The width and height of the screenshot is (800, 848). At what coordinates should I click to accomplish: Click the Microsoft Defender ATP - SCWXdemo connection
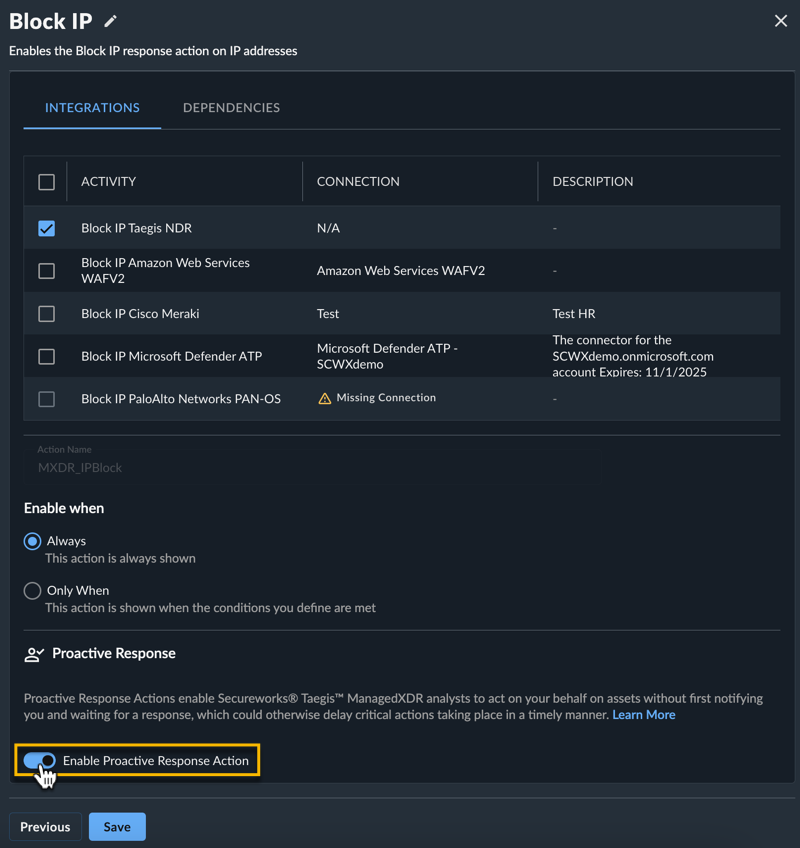[387, 356]
